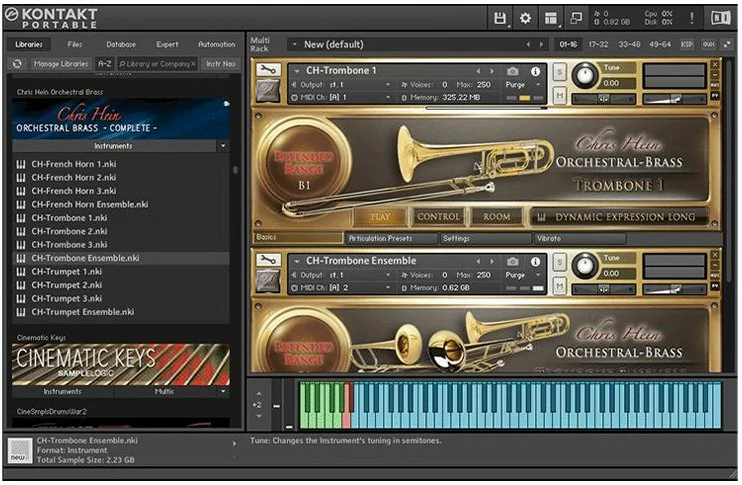This screenshot has height=485, width=742.
Task: Toggle PV button on CH-Trombone 1
Action: pyautogui.click(x=715, y=95)
